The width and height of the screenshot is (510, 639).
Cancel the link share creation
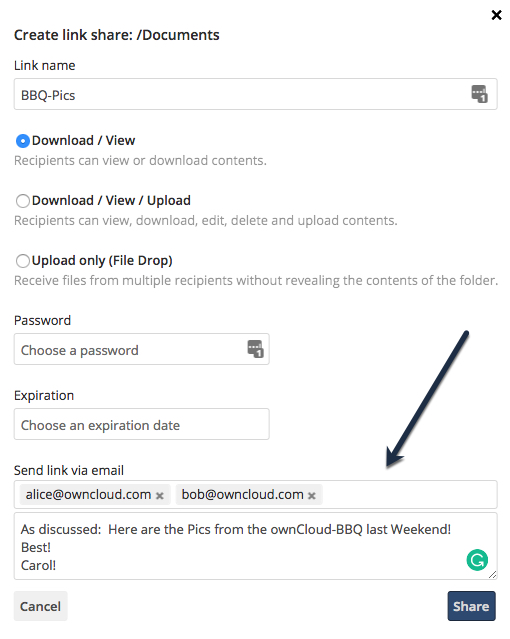click(x=40, y=606)
